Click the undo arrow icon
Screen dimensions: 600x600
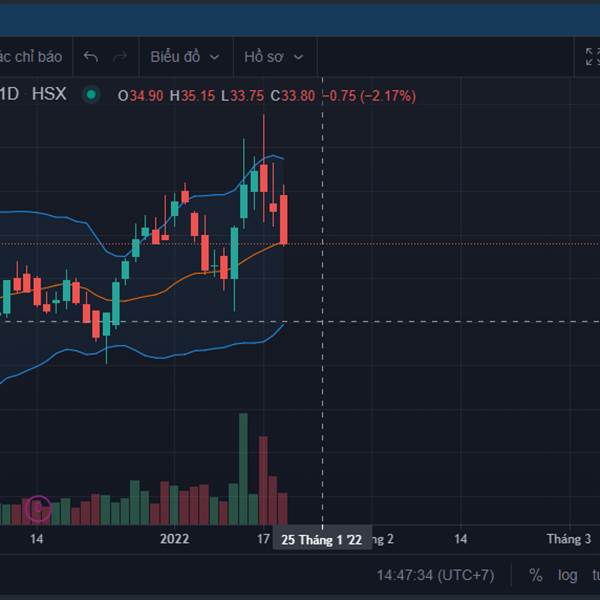(91, 57)
